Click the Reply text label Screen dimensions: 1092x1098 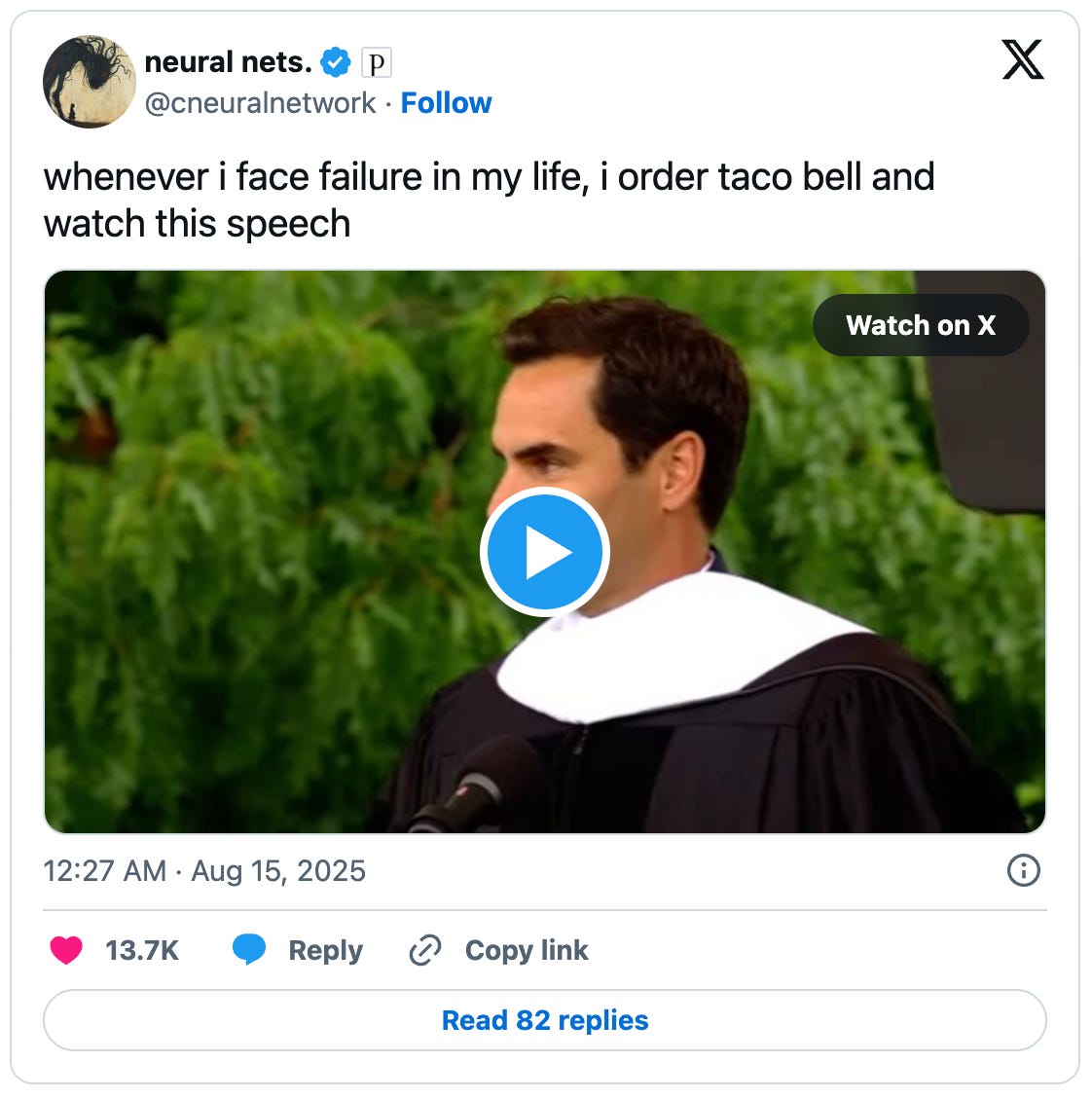(x=325, y=951)
